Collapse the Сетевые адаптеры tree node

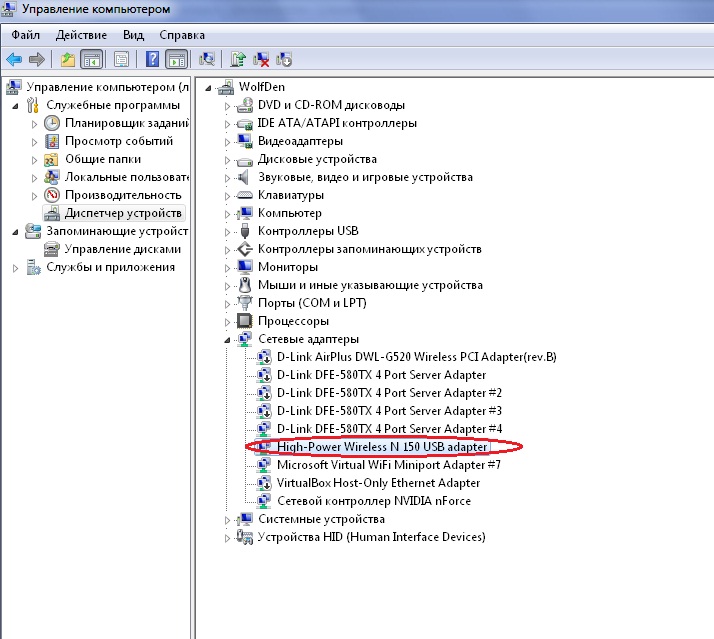click(228, 340)
